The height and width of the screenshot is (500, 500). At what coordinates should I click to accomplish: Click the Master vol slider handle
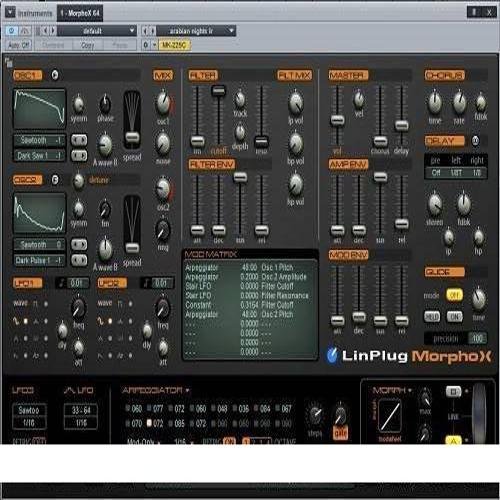[337, 120]
